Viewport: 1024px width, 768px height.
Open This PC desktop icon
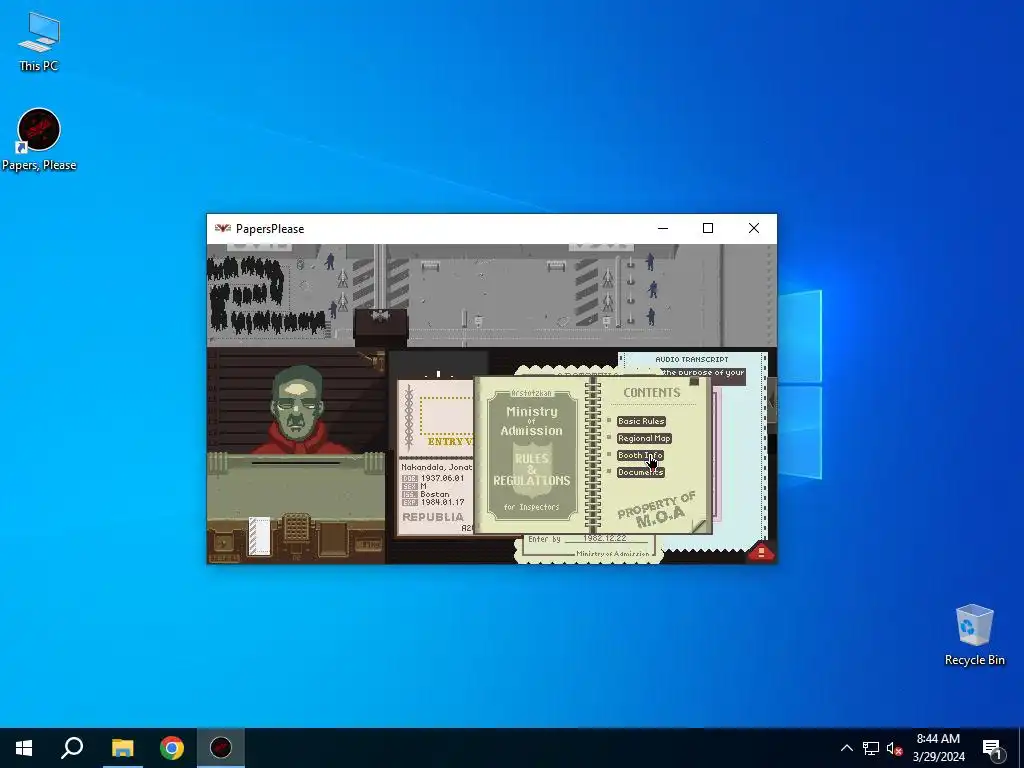point(39,42)
